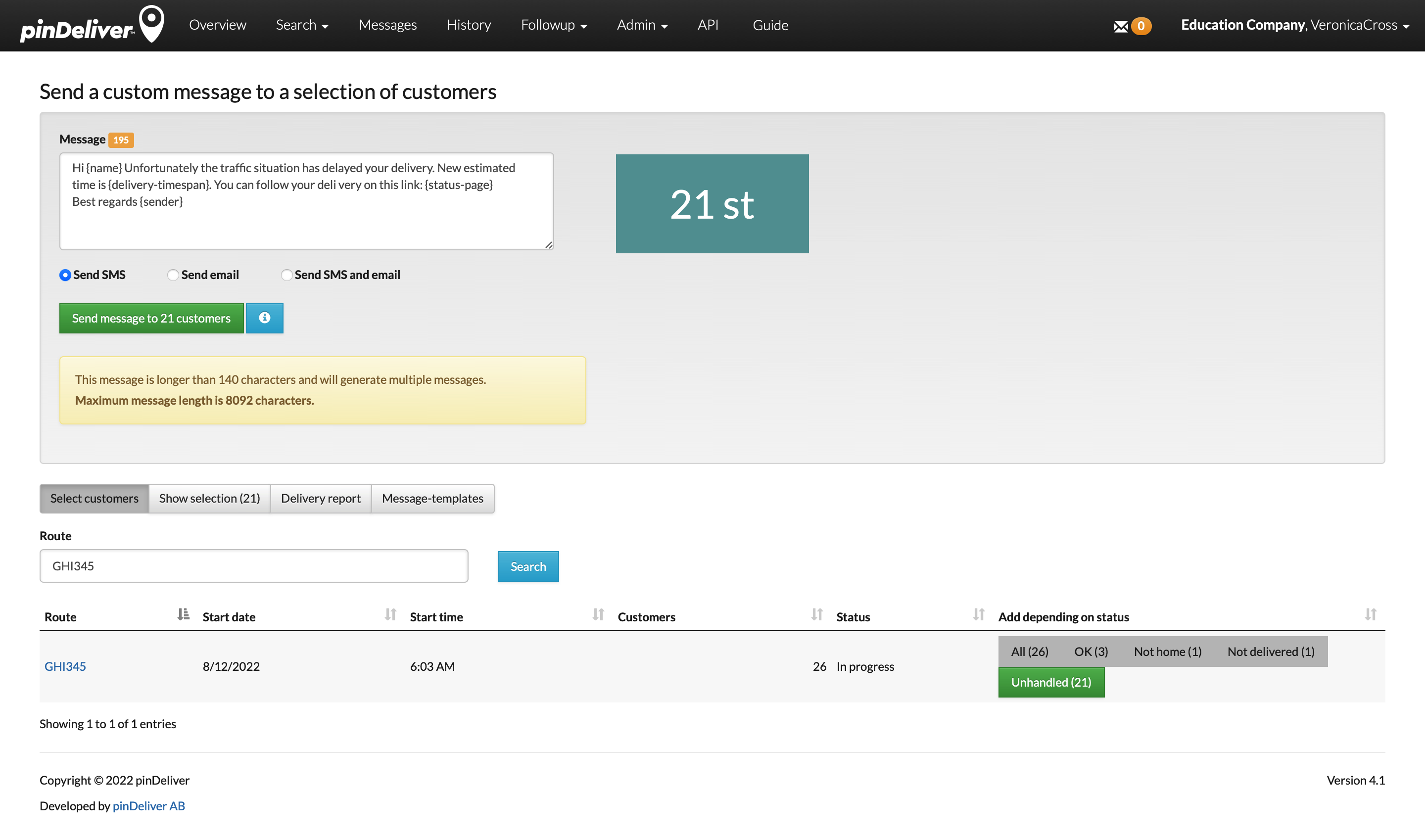Screen dimensions: 1425x840
Task: Add OK (3) customers
Action: pos(1091,652)
